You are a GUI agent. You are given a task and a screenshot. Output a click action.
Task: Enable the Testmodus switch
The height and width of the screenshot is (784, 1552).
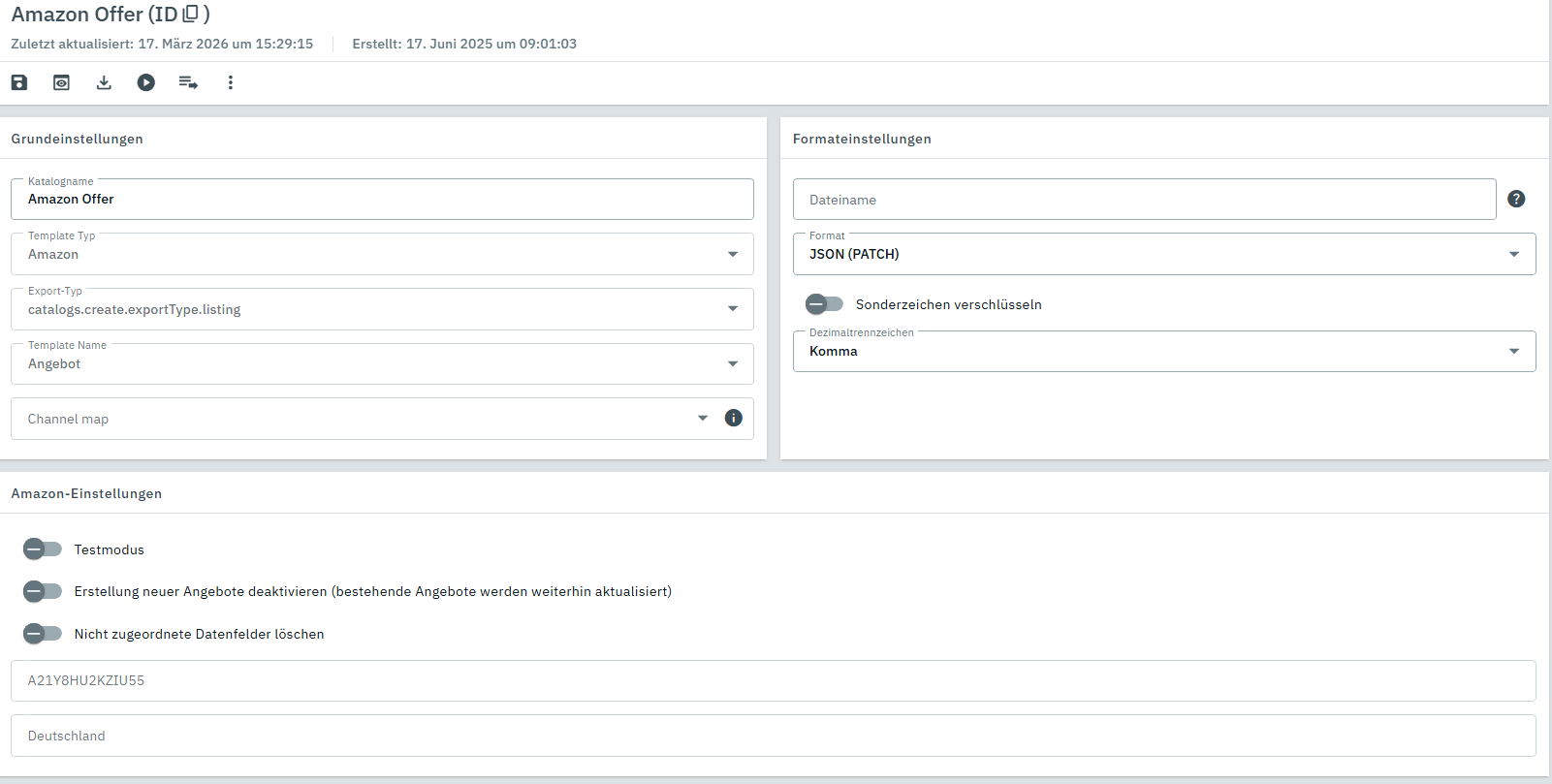click(43, 549)
